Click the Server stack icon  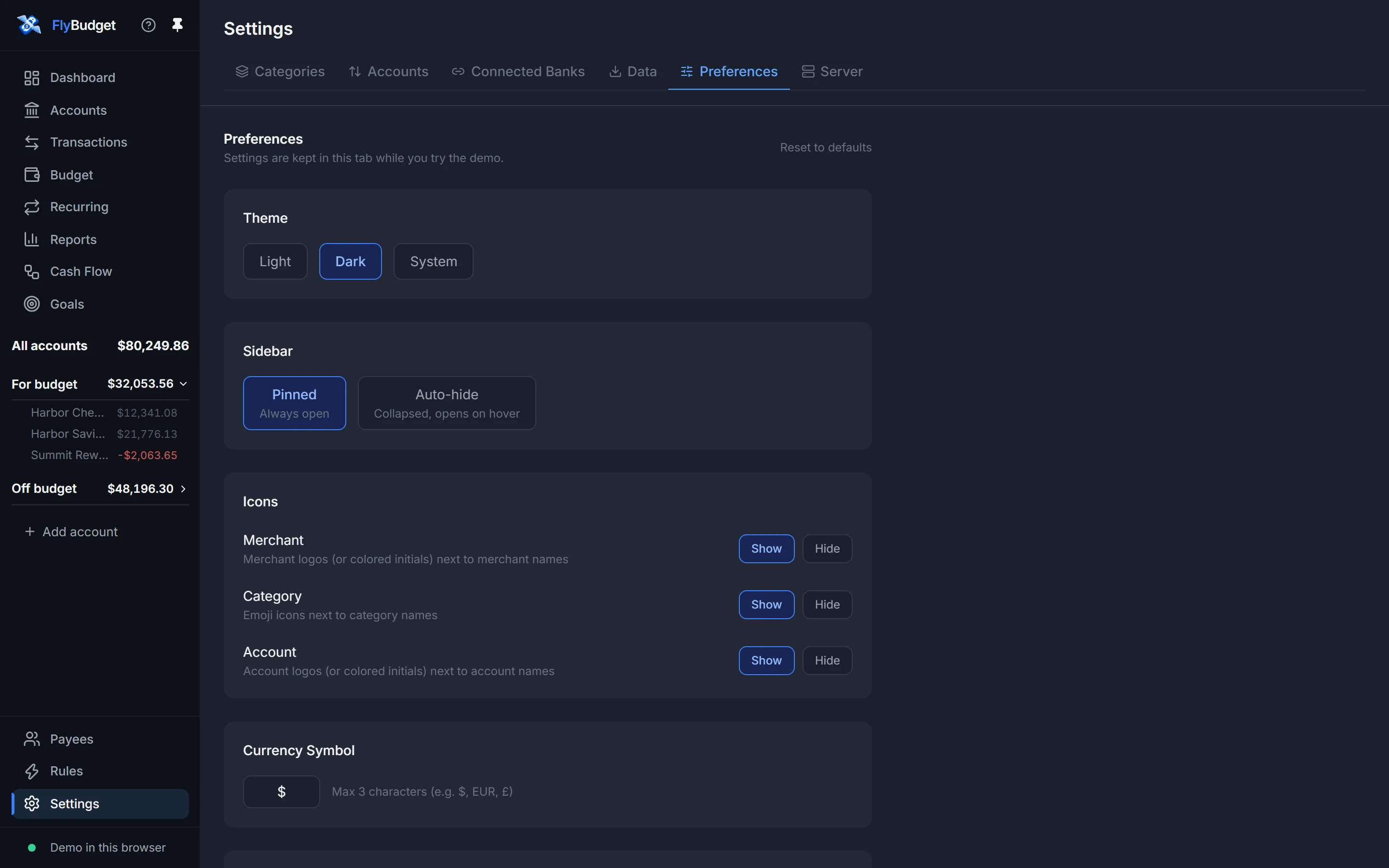[x=807, y=71]
